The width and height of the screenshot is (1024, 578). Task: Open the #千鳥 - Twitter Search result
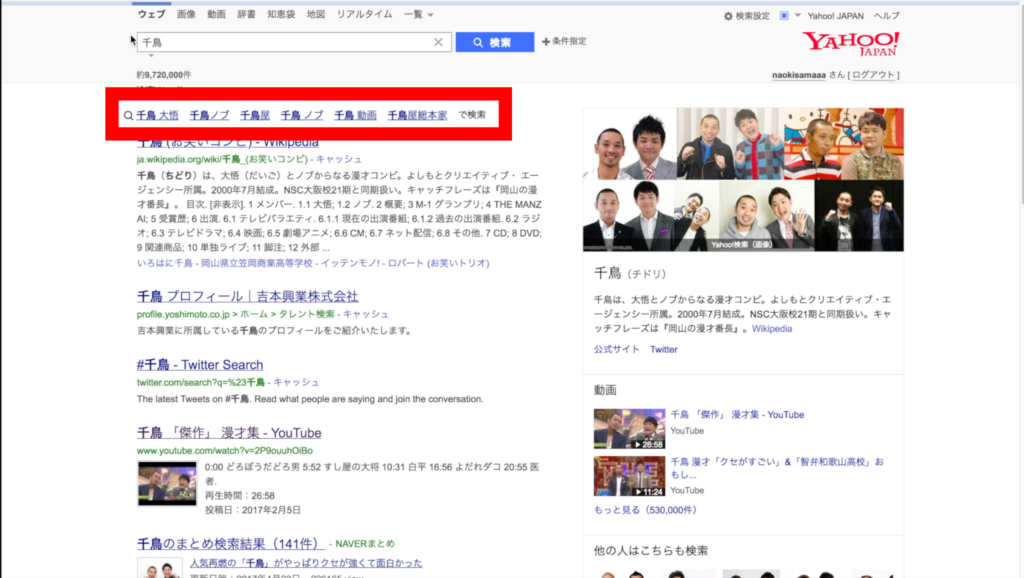pyautogui.click(x=200, y=365)
